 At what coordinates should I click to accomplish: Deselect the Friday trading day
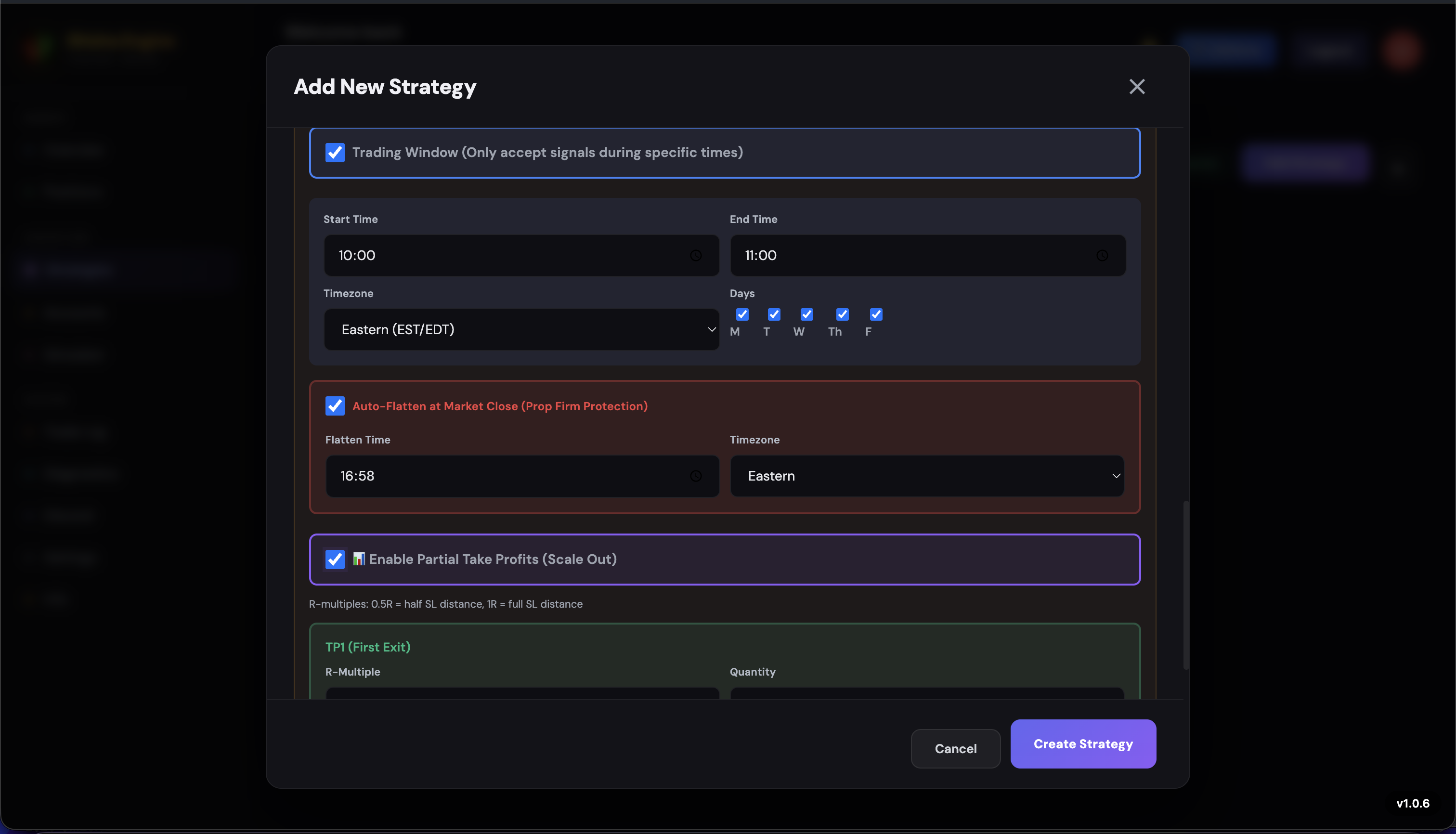(x=876, y=314)
